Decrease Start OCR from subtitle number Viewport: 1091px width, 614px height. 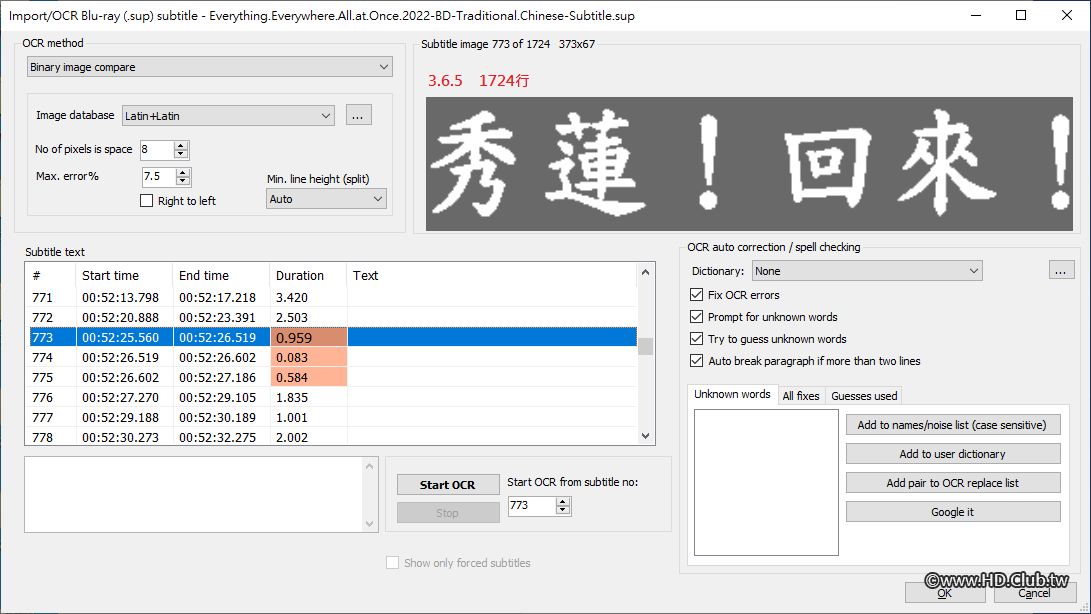pyautogui.click(x=563, y=510)
